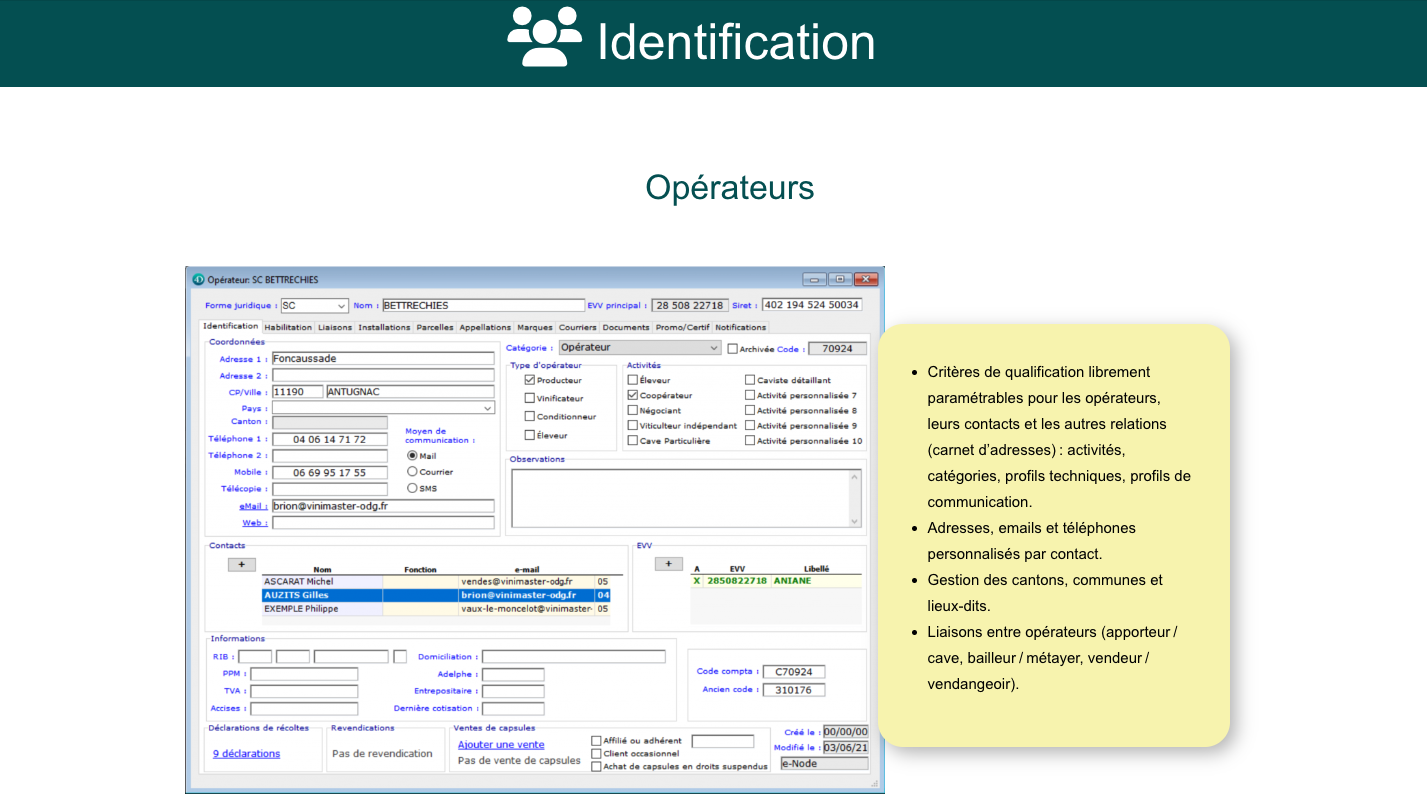Click the TVA input field
The height and width of the screenshot is (799, 1427).
coord(304,691)
